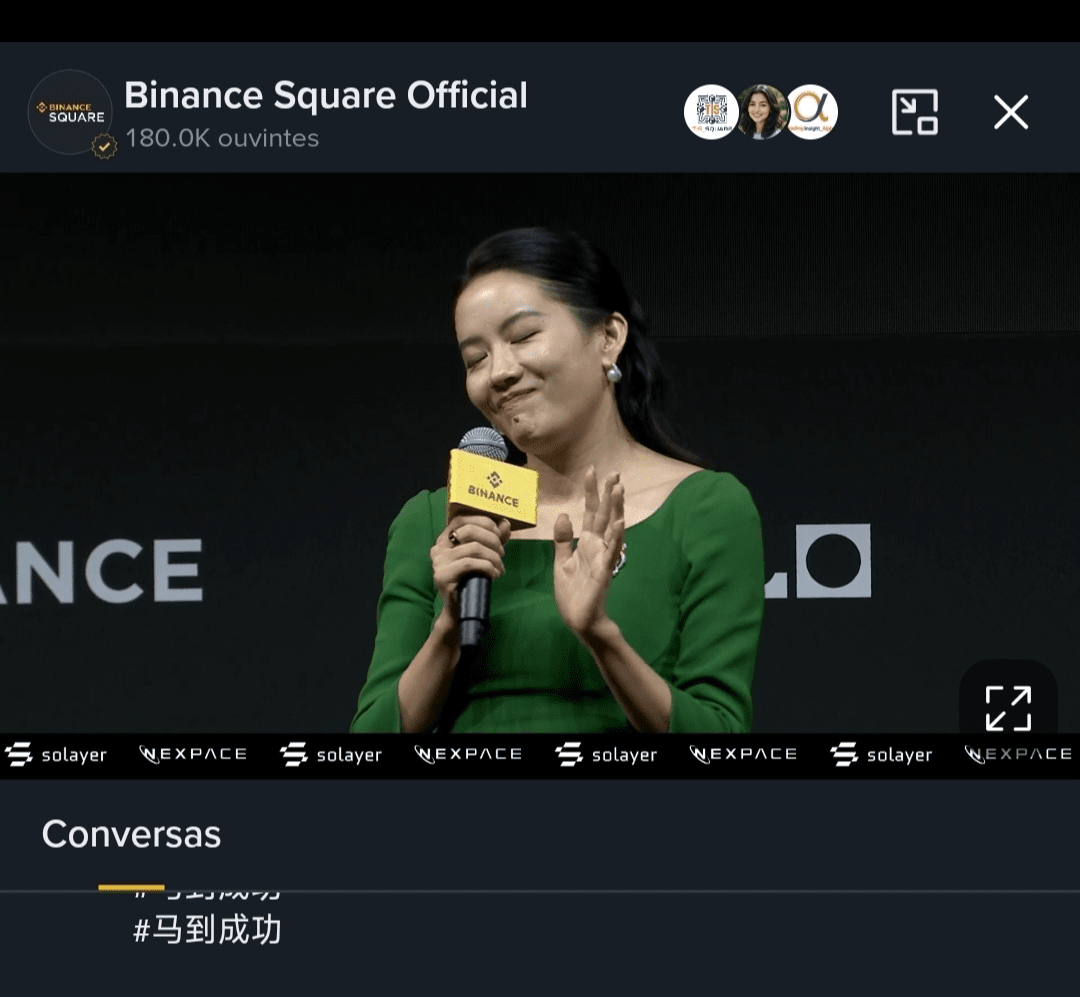Open the Binance Square Official title link

pos(326,95)
